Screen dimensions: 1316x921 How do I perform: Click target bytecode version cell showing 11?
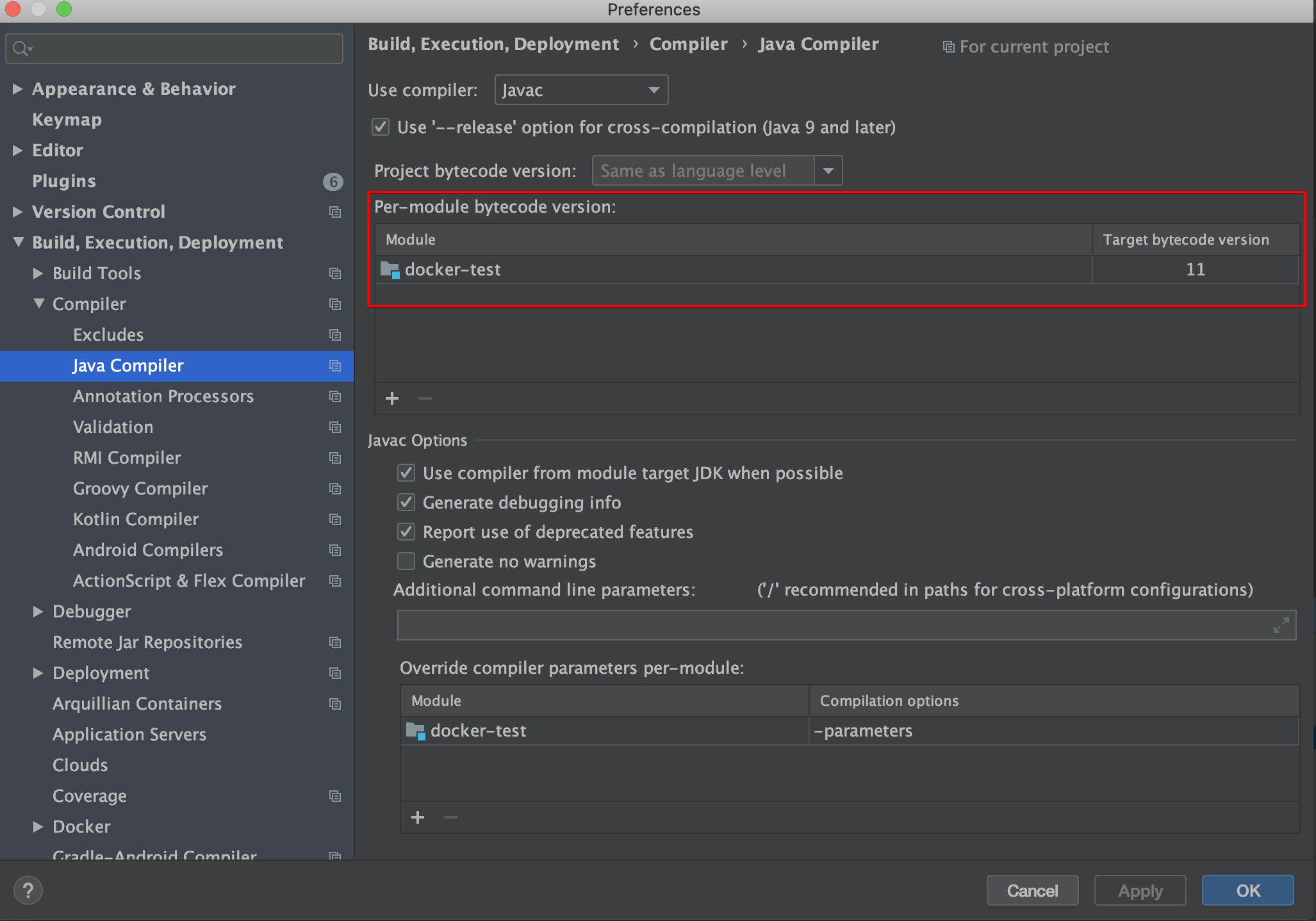click(x=1195, y=270)
